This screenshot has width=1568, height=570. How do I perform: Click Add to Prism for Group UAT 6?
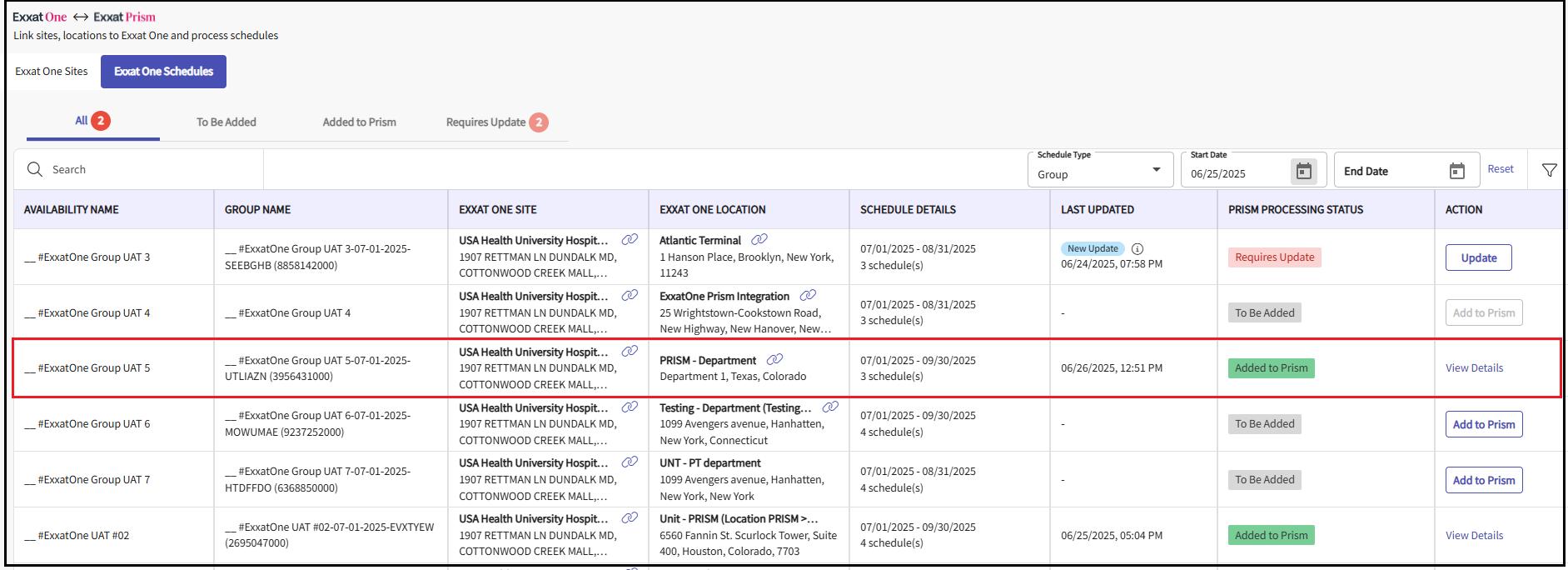click(1483, 425)
